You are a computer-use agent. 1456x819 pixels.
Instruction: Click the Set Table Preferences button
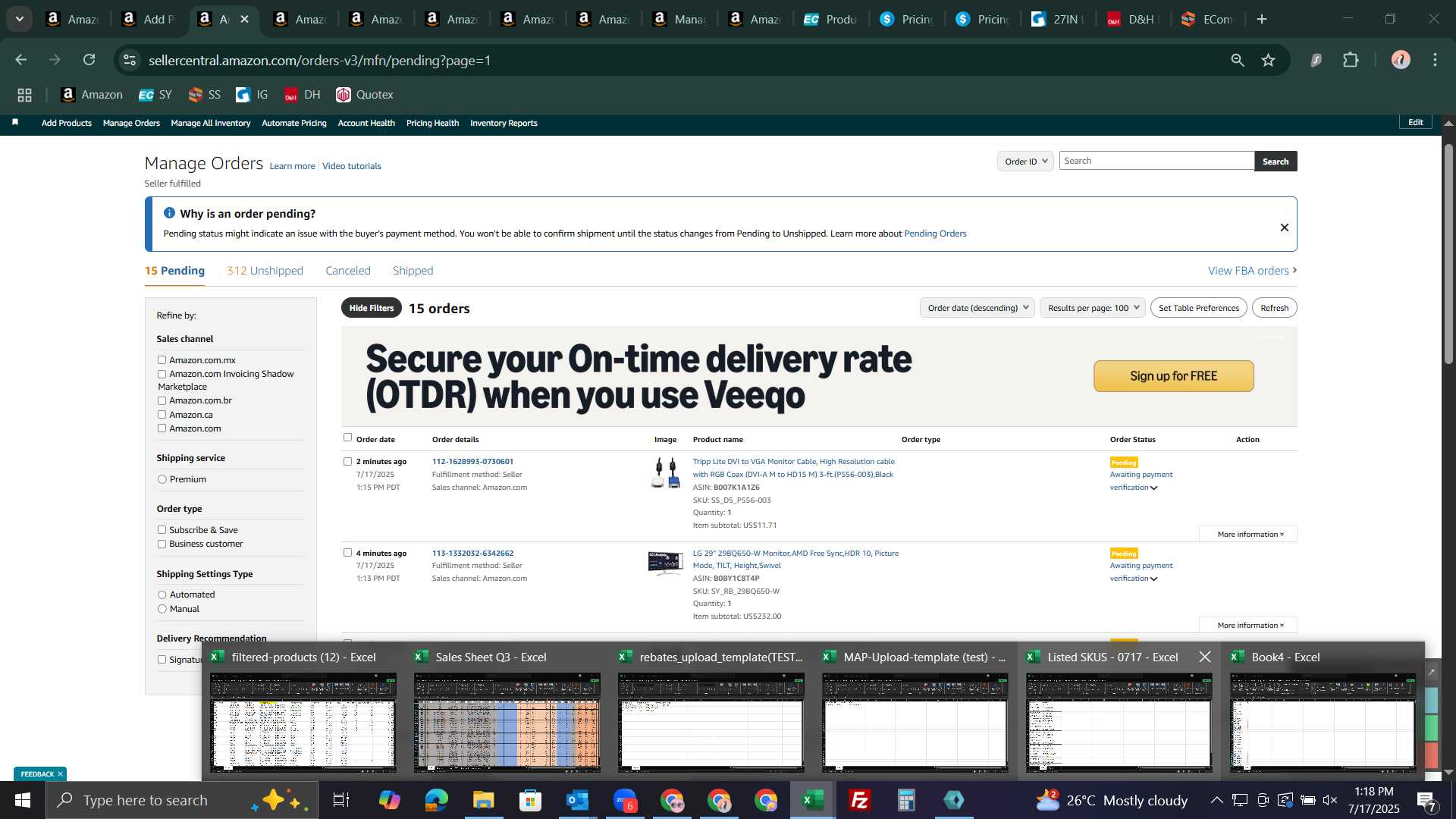coord(1199,308)
